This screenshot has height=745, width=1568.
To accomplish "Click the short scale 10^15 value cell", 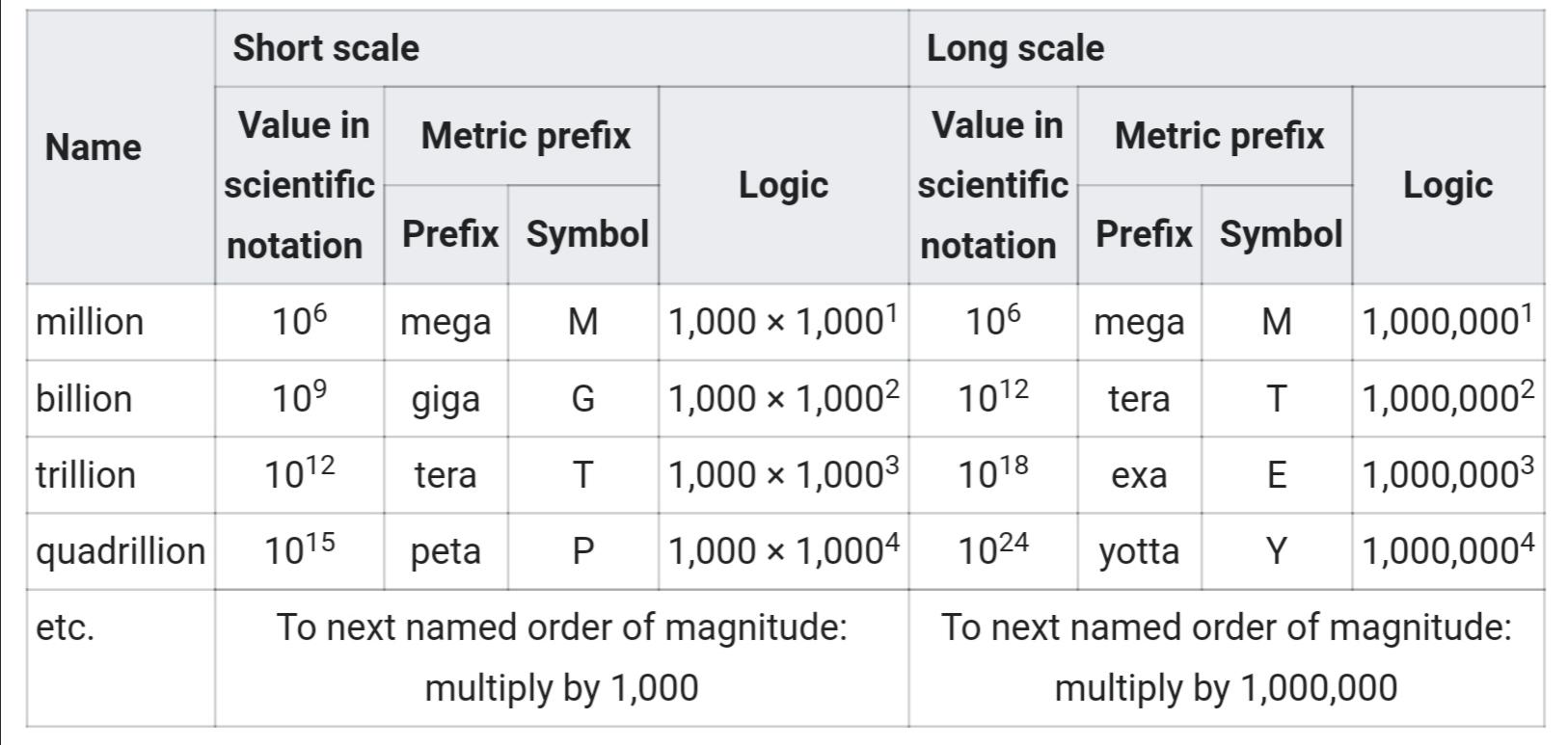I will point(299,551).
